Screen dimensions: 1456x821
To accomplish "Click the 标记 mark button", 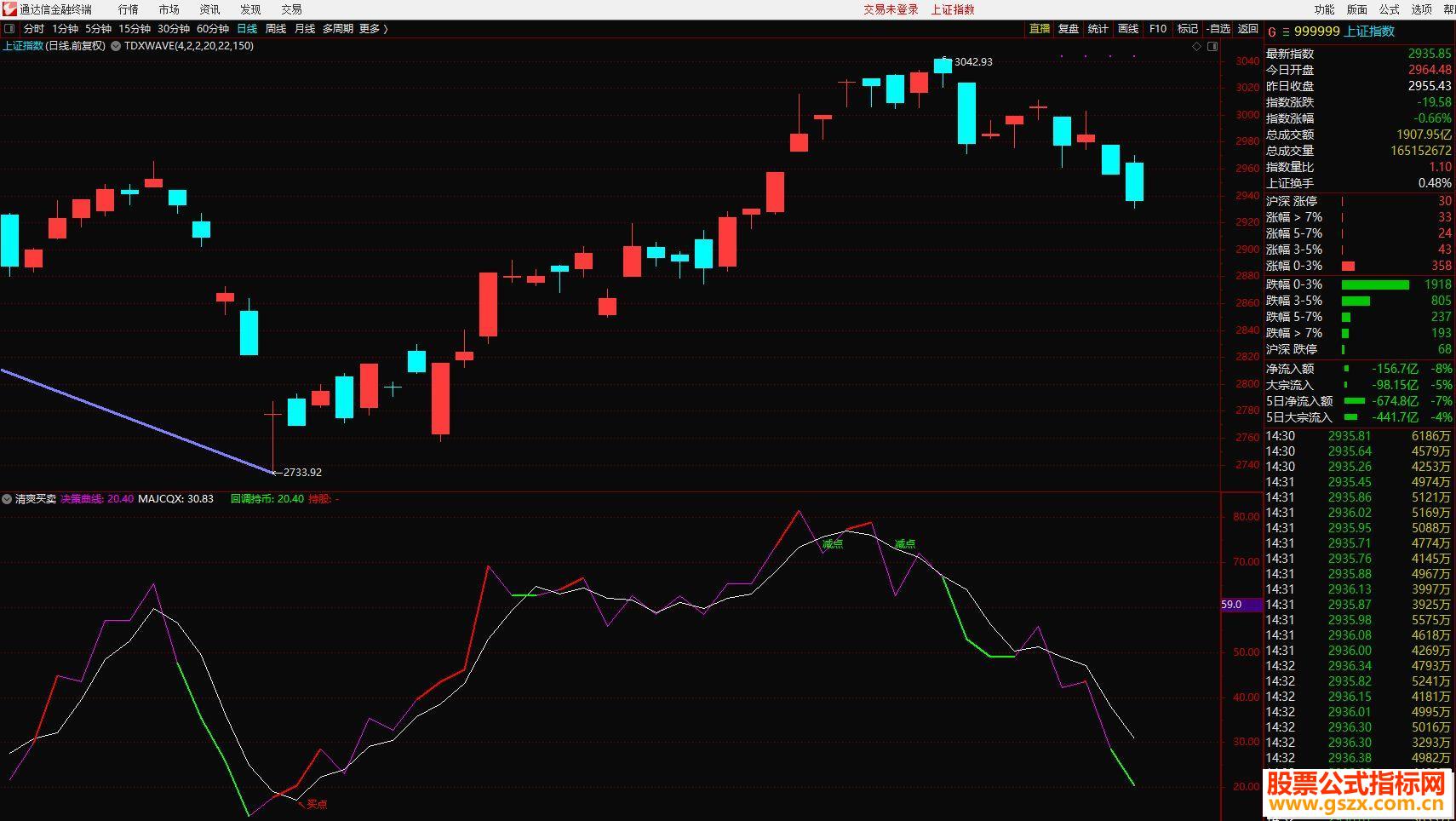I will 1188,29.
